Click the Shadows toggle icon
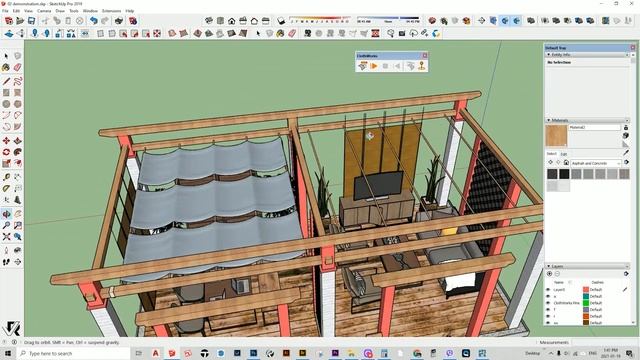 281,21
